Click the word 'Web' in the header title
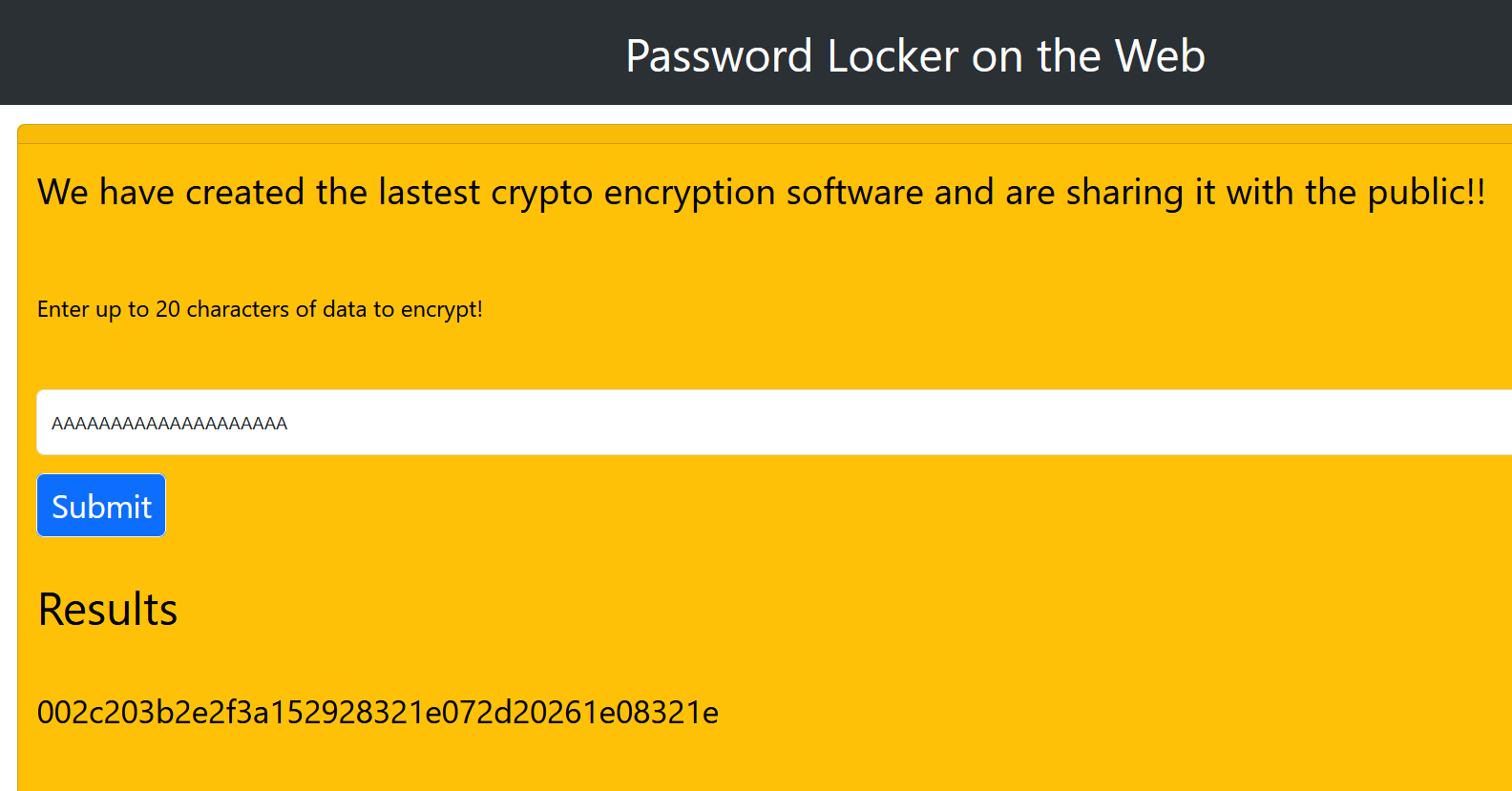The height and width of the screenshot is (791, 1512). point(1160,55)
